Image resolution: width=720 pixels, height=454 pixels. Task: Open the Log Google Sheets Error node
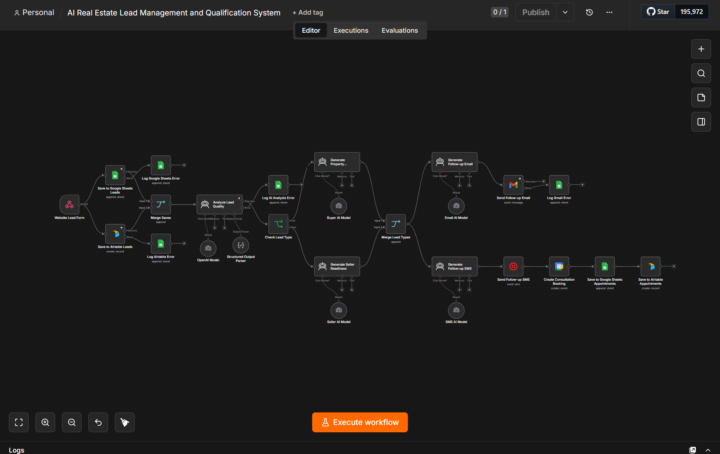[x=161, y=165]
